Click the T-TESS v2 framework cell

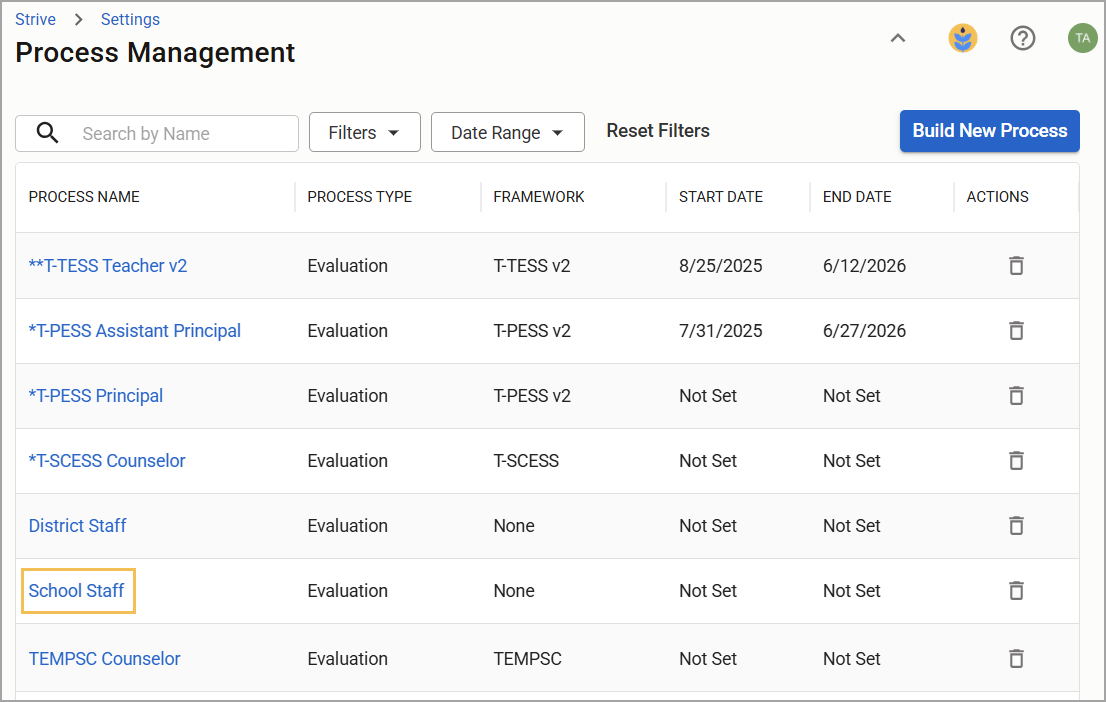point(532,266)
